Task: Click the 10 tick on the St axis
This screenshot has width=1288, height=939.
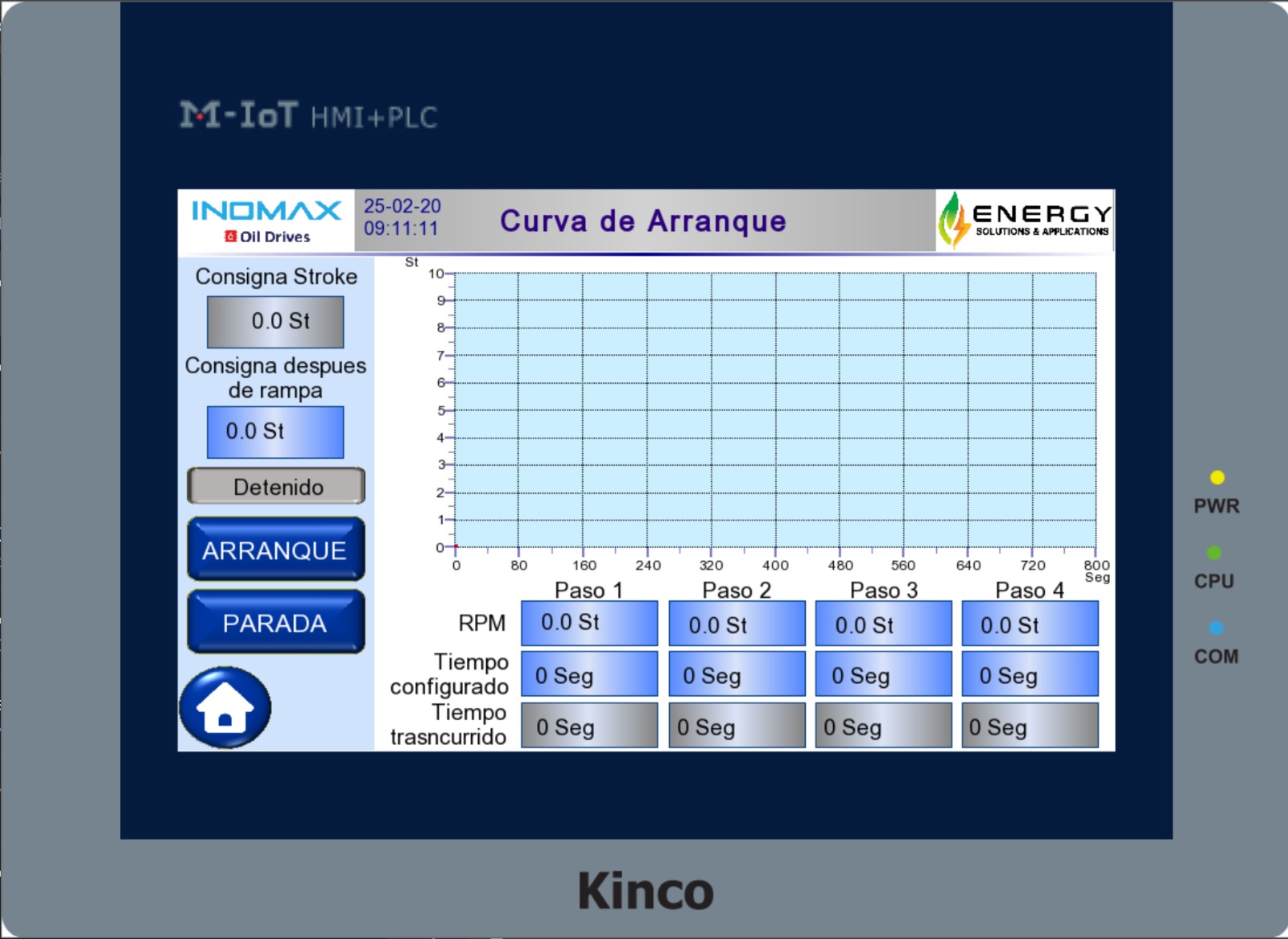Action: point(436,274)
